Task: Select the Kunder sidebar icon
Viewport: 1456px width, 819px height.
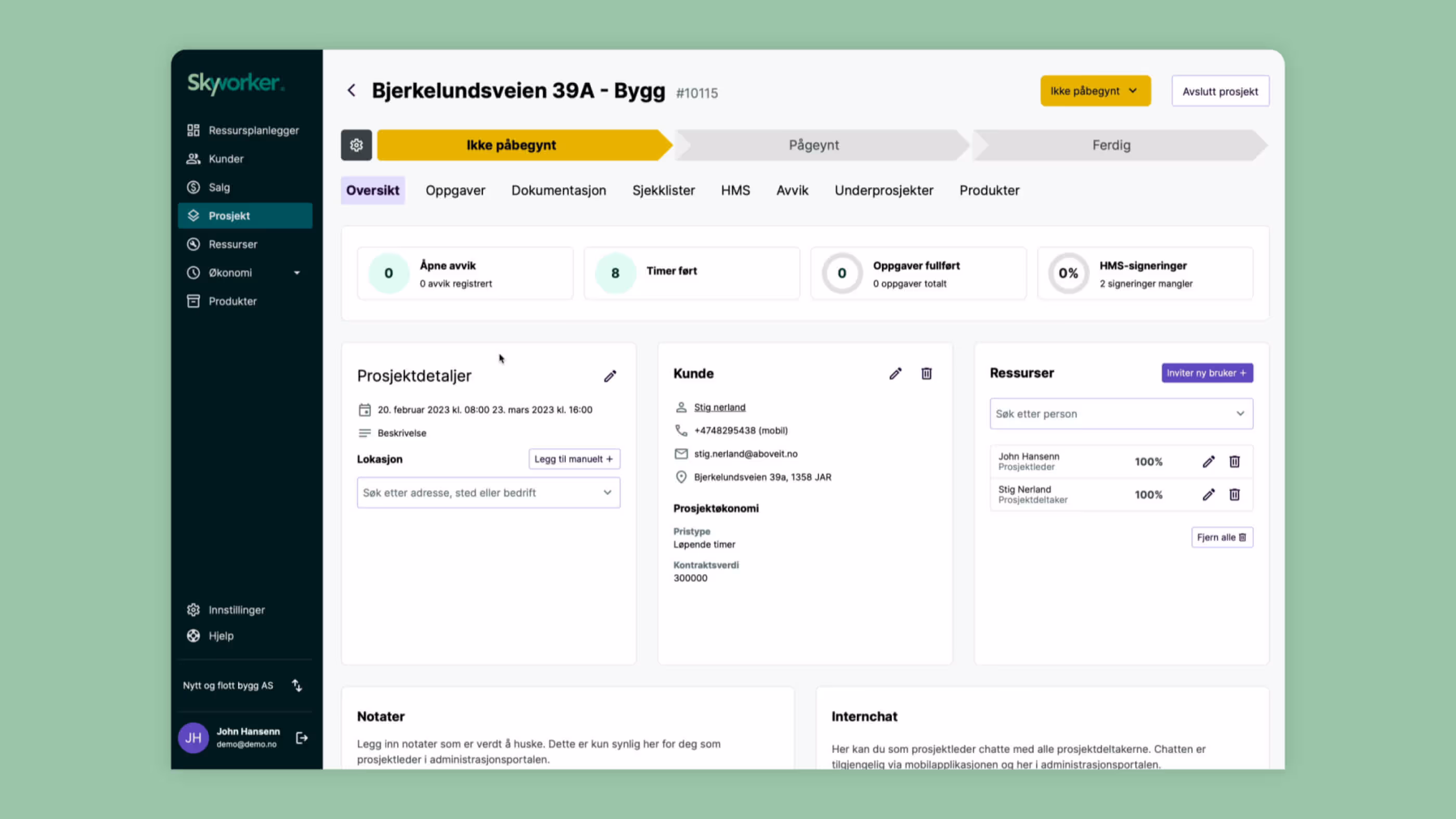Action: tap(193, 159)
